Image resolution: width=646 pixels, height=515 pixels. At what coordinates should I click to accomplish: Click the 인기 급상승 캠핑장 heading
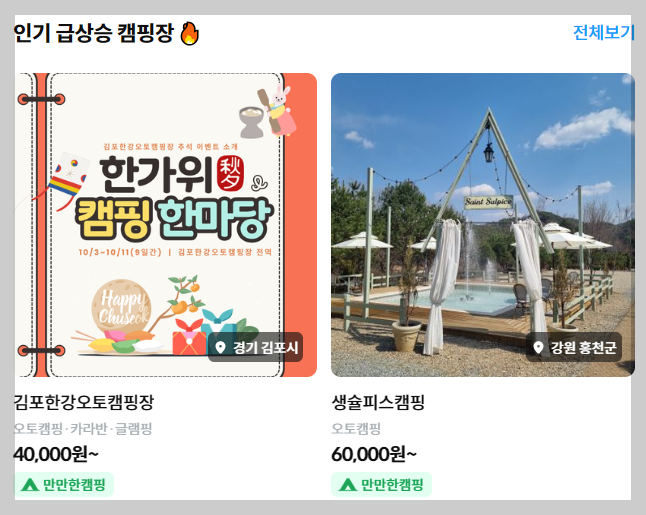(x=94, y=33)
